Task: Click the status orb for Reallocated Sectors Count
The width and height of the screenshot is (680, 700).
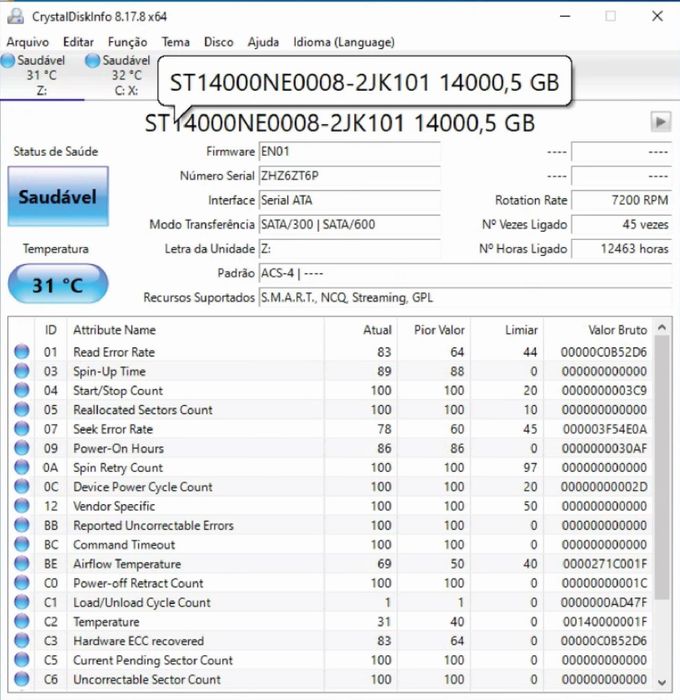Action: [x=21, y=409]
